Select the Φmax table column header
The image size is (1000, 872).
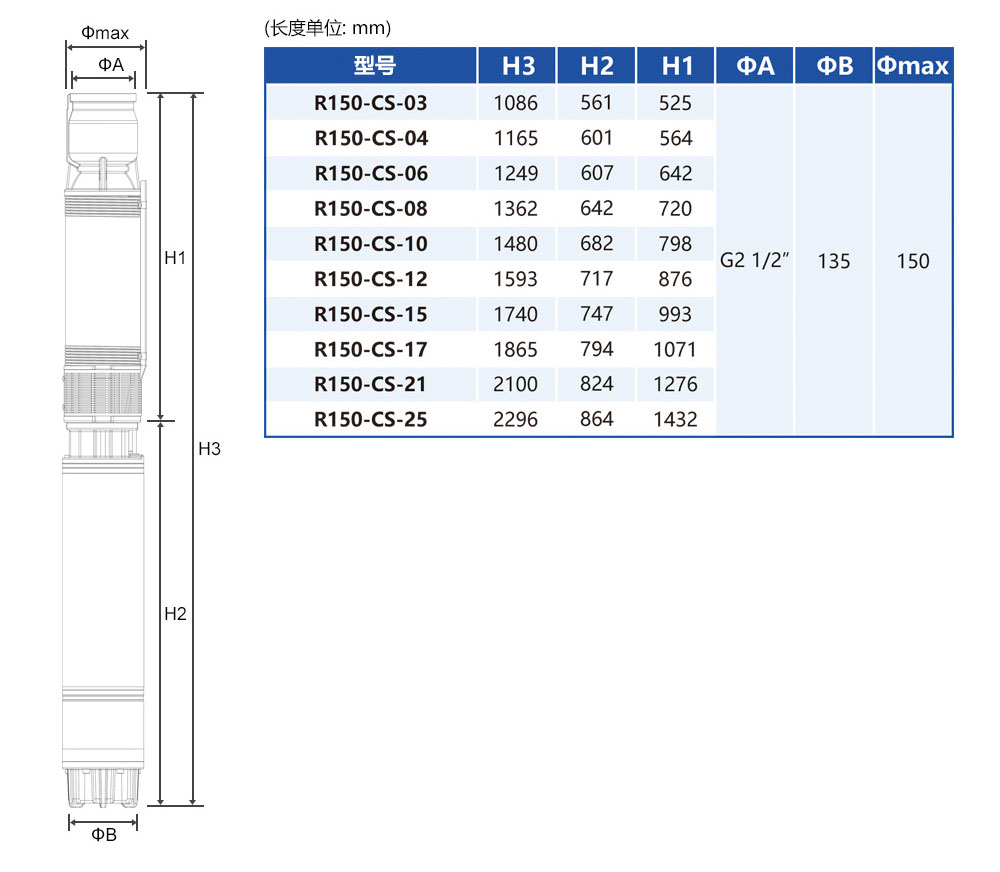[x=913, y=66]
